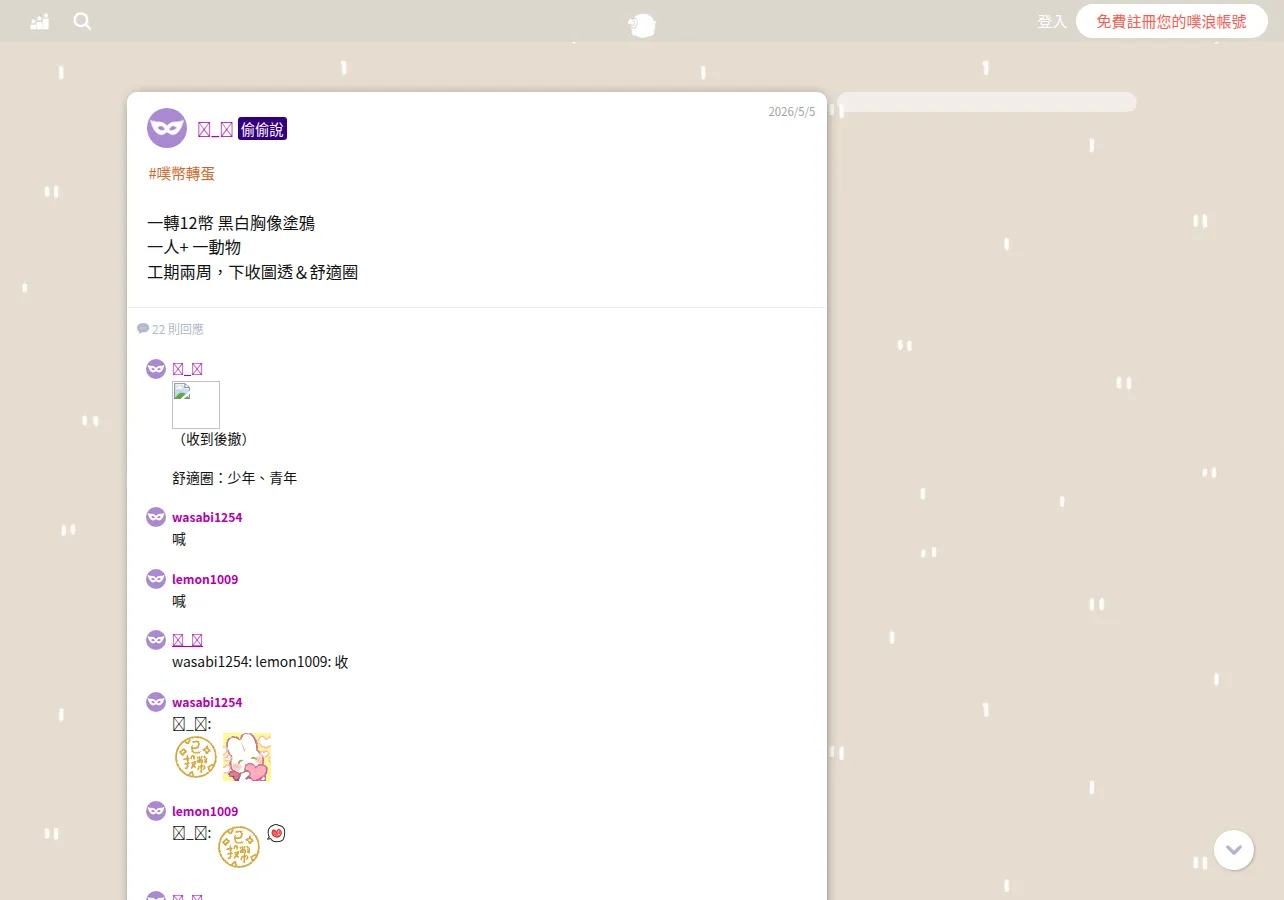Open wasabi1254's username above the rabbit sticker

coord(207,702)
